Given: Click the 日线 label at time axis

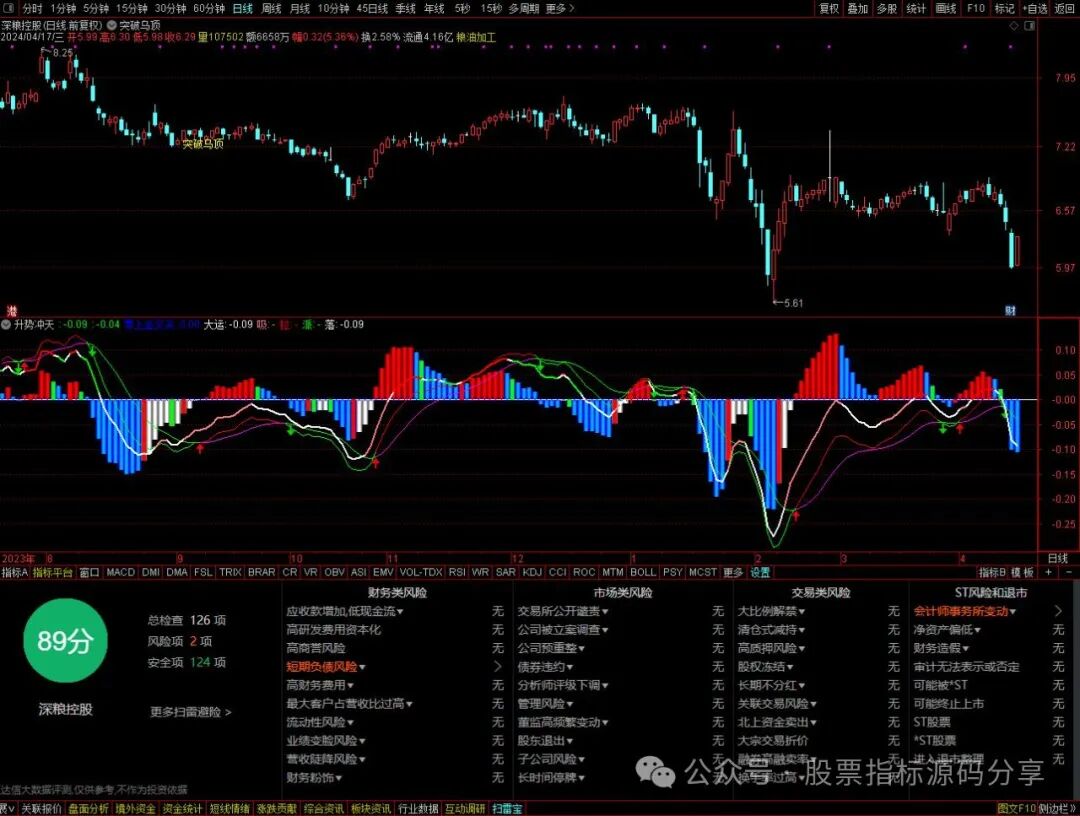Looking at the screenshot, I should coord(1058,558).
